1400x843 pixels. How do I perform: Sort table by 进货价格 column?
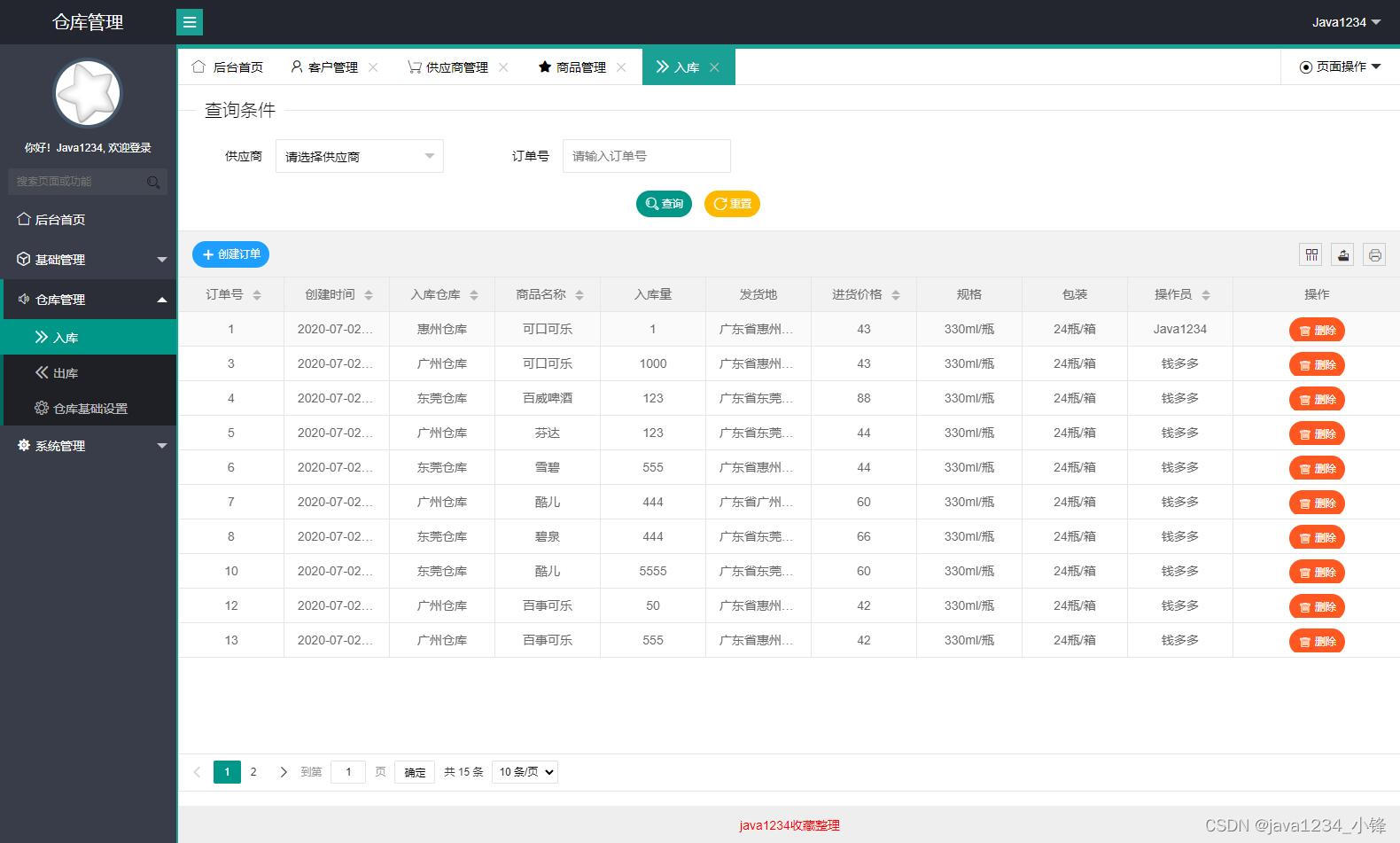pyautogui.click(x=896, y=295)
